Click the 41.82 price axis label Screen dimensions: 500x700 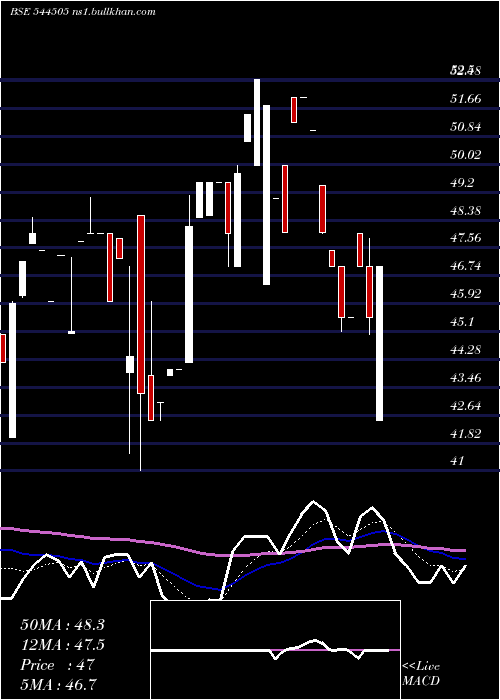point(466,433)
